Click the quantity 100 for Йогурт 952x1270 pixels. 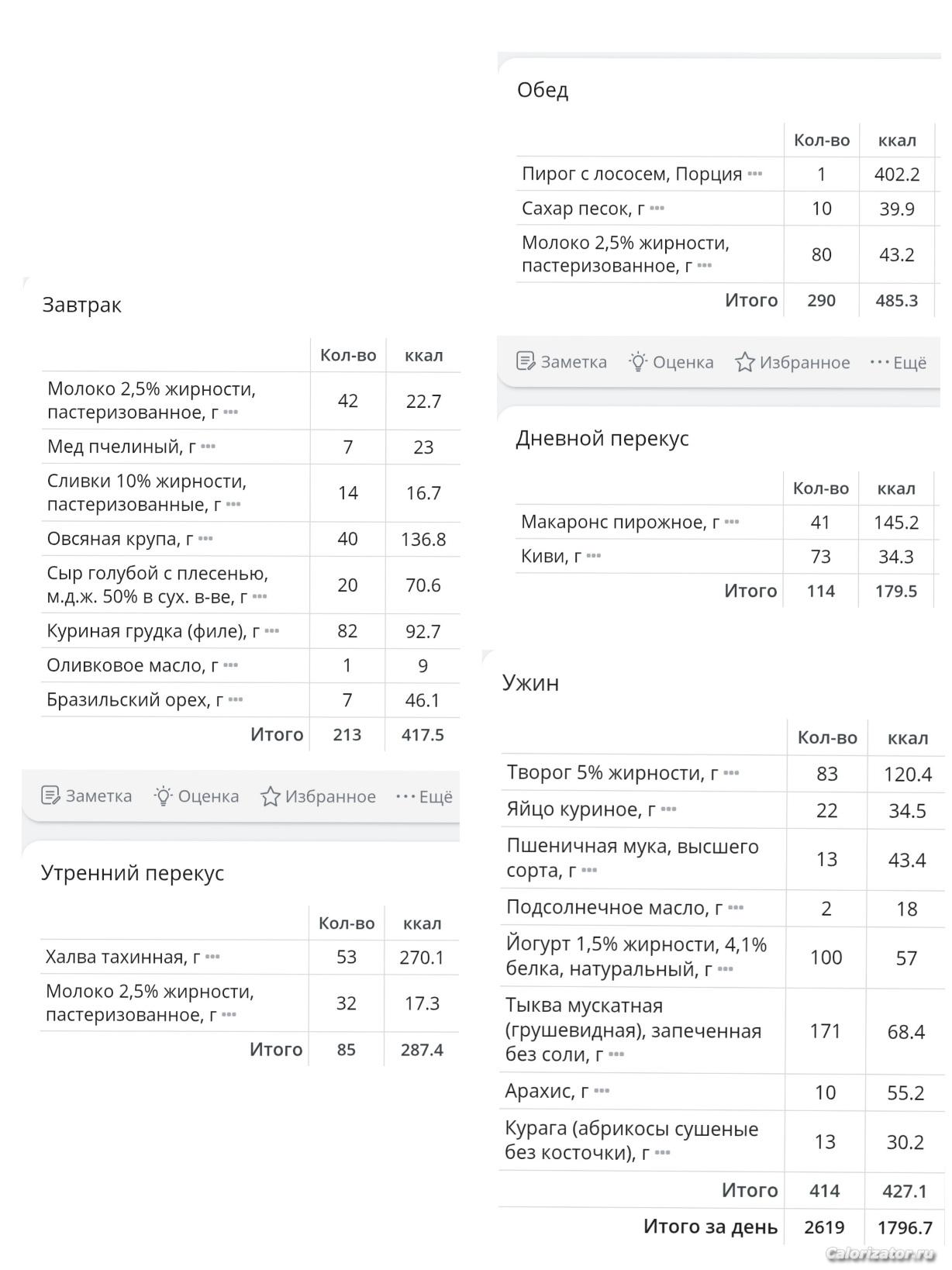826,958
